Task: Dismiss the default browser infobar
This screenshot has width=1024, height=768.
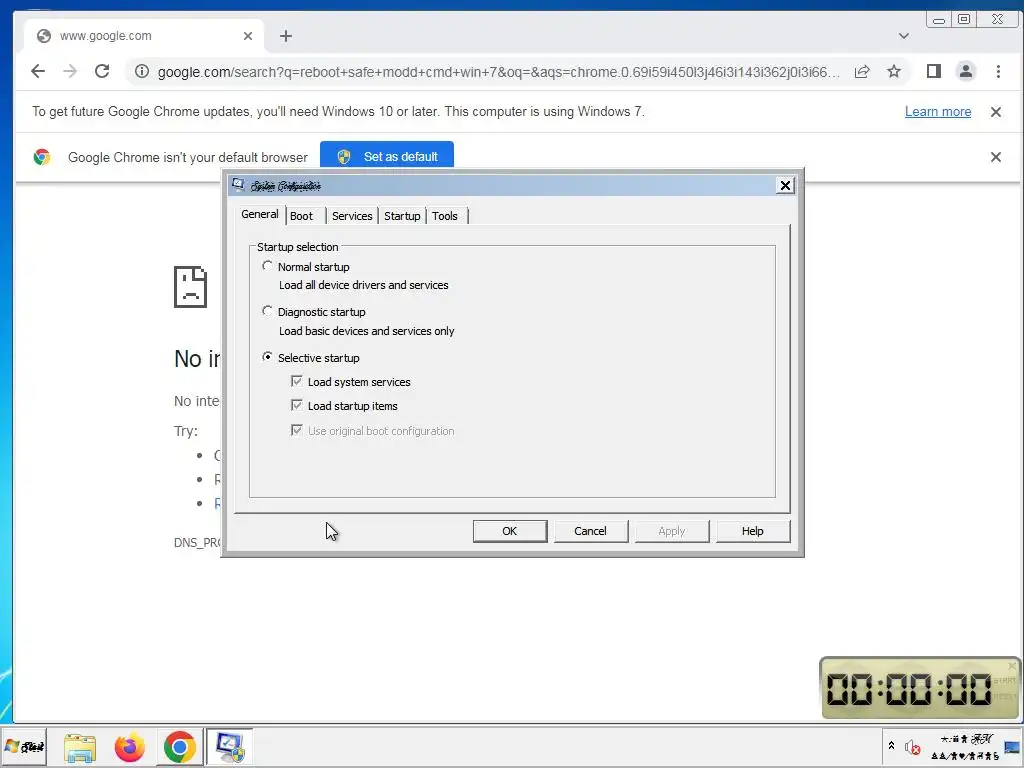Action: [x=995, y=157]
